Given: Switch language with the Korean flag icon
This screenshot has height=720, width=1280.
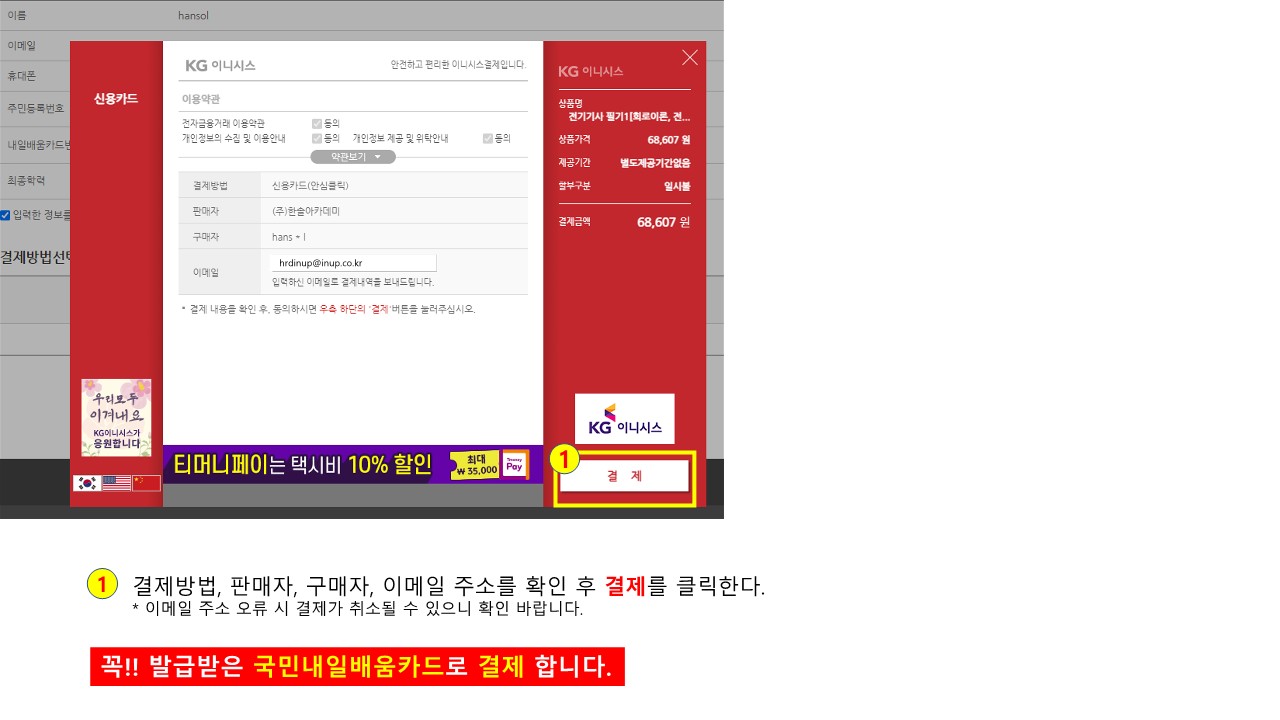Looking at the screenshot, I should tap(87, 483).
